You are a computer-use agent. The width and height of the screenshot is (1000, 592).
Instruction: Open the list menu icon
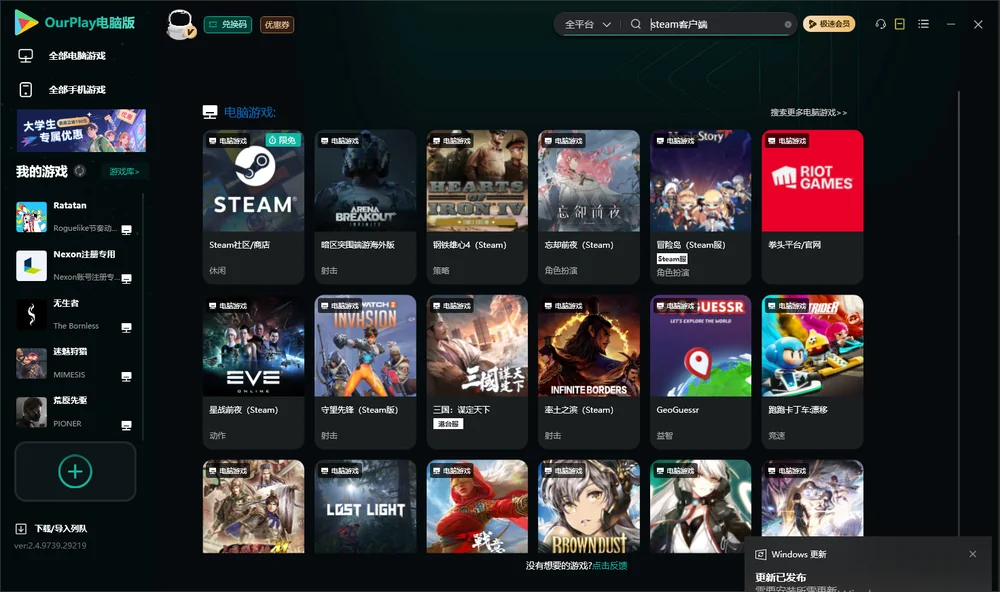[923, 24]
